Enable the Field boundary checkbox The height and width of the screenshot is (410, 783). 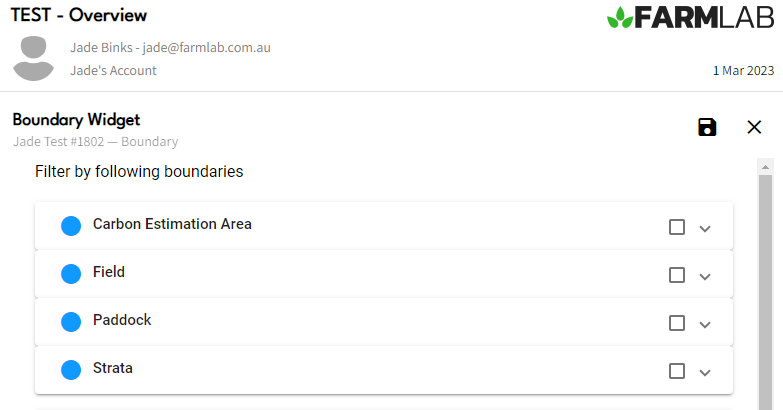tap(677, 275)
